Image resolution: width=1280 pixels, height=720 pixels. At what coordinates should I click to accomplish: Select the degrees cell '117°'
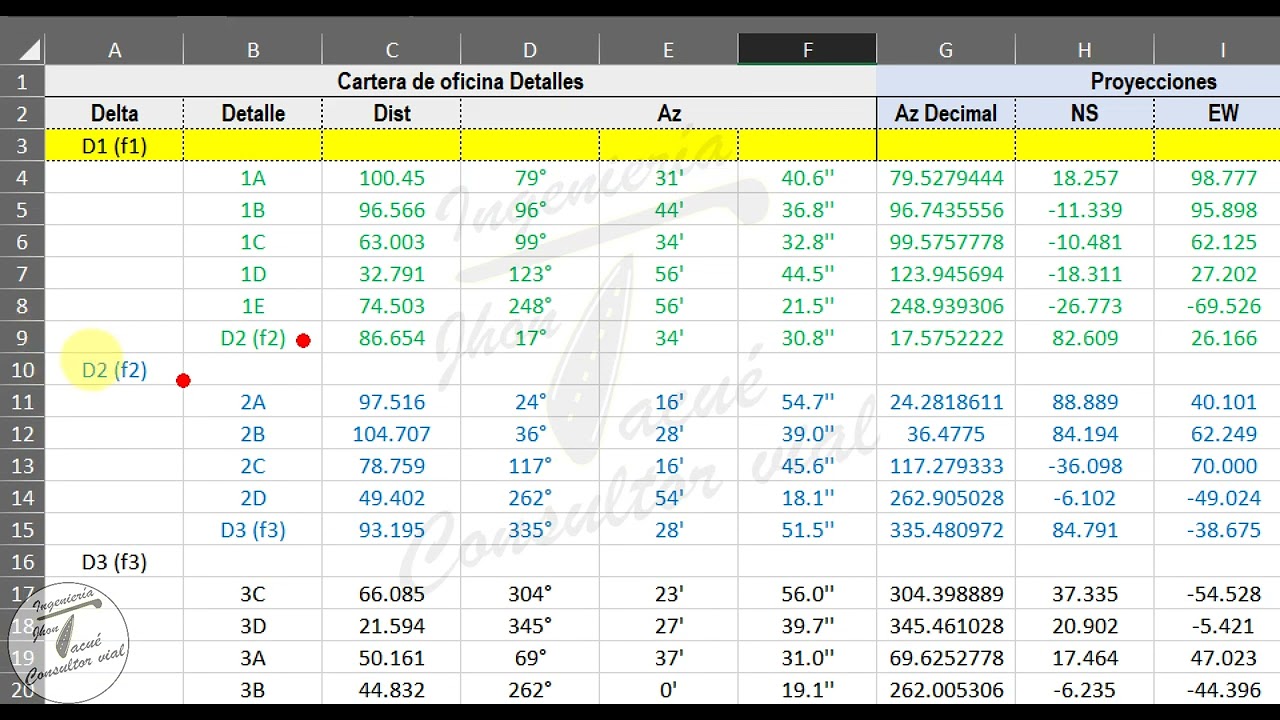(x=530, y=465)
